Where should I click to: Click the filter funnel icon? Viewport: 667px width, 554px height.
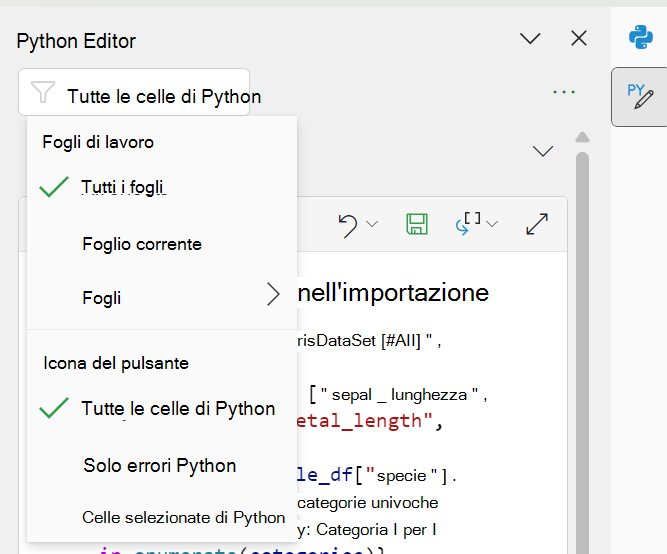[43, 91]
